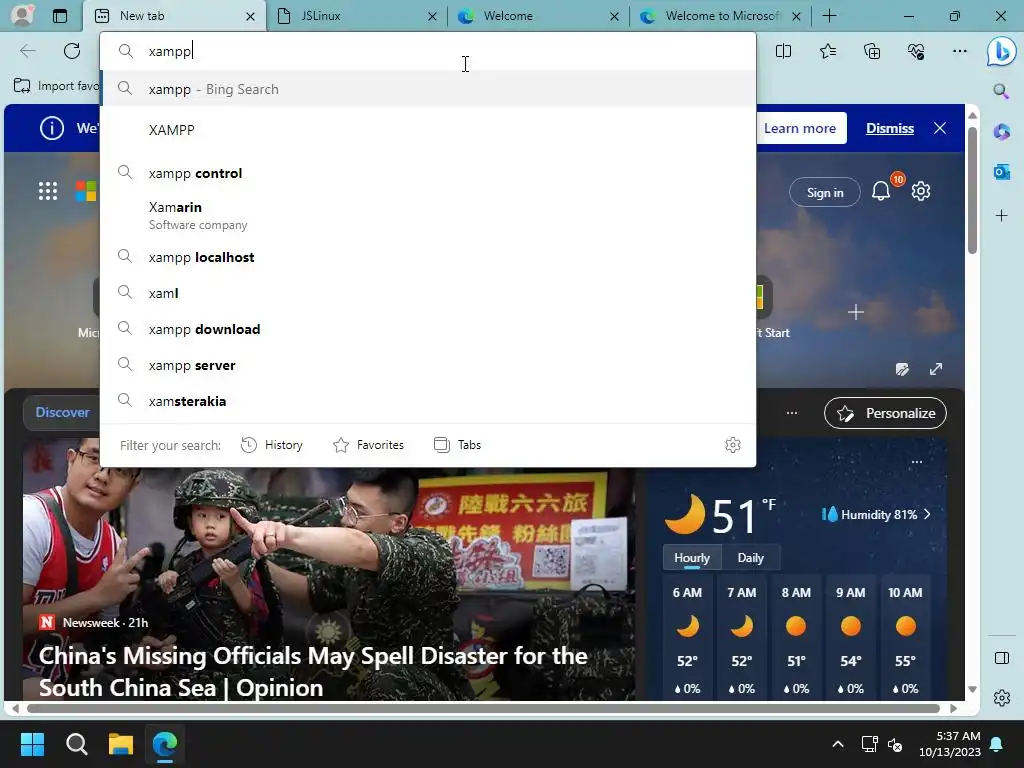Open weather card more options ellipsis

pos(916,462)
